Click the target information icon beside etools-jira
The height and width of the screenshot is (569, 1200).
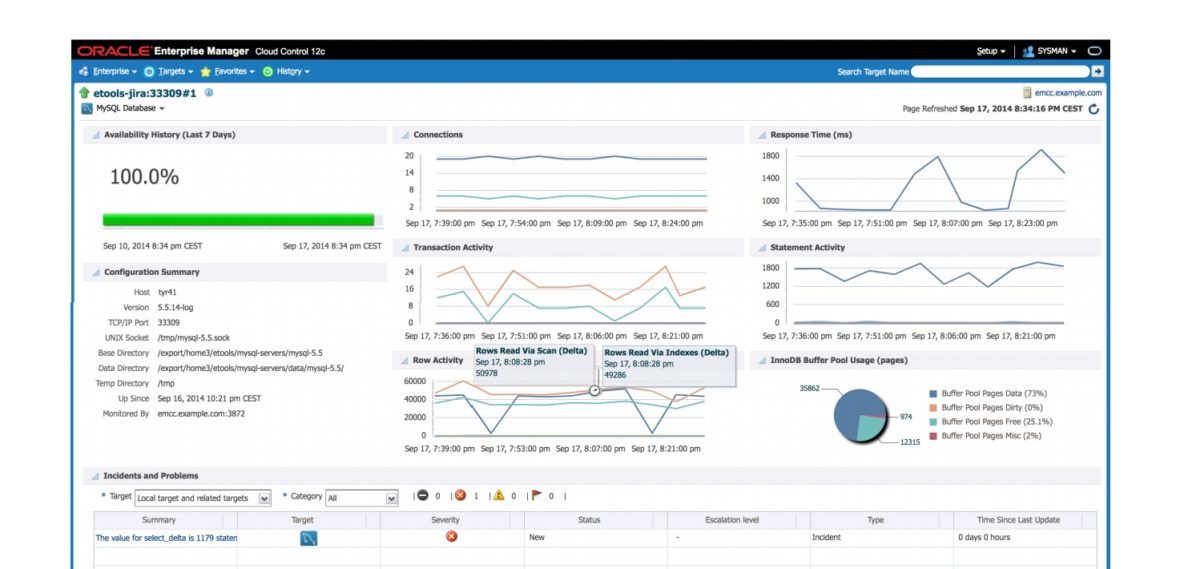[x=209, y=92]
